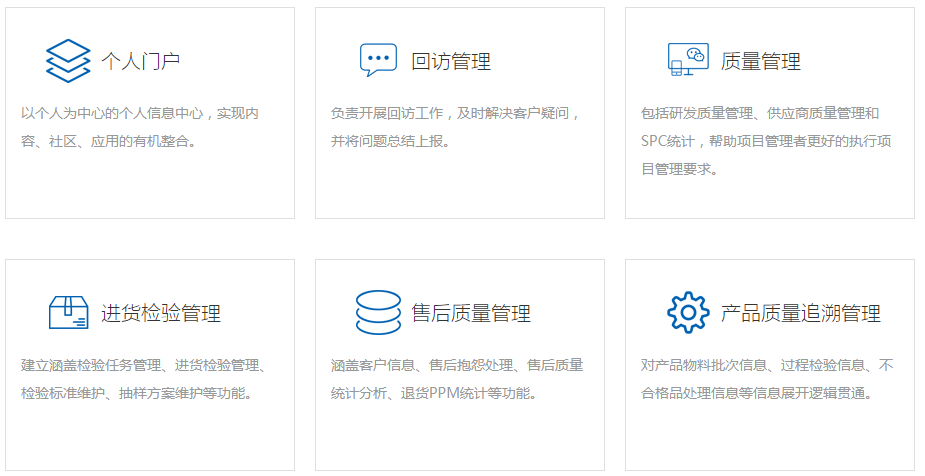The width and height of the screenshot is (925, 476).
Task: Click the chat bubble icon for 回访管理
Action: point(378,60)
